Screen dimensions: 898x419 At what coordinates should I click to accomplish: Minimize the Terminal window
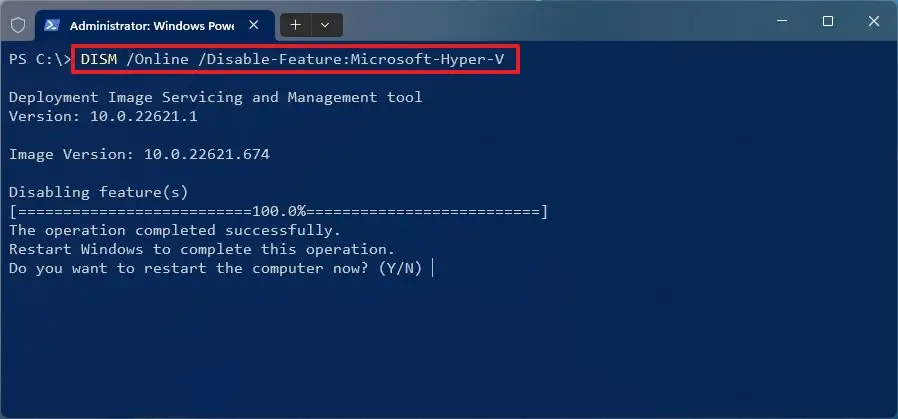782,21
